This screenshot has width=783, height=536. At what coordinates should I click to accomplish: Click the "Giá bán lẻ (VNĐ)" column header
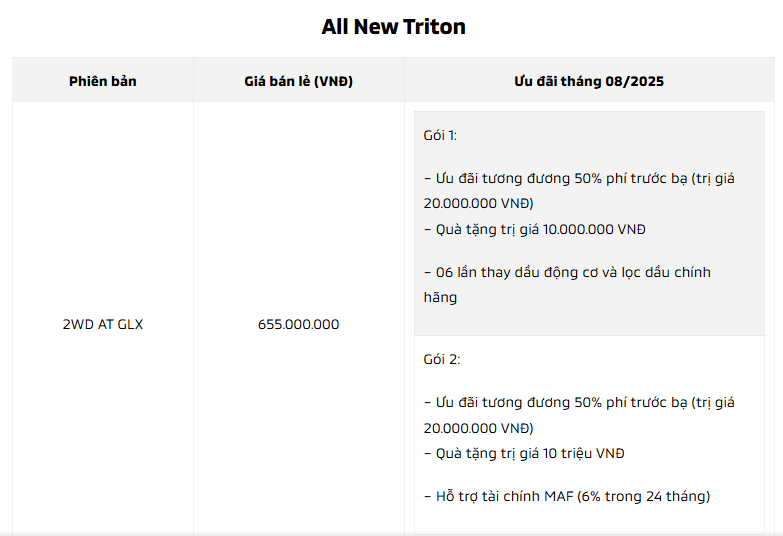[x=298, y=81]
